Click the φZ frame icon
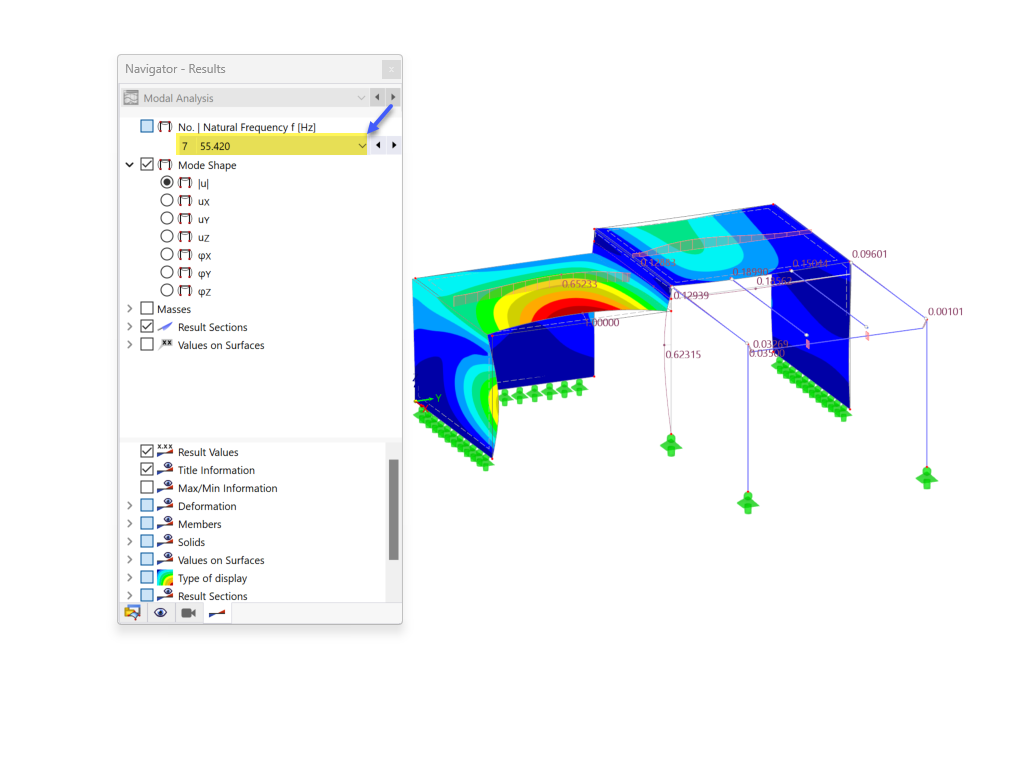This screenshot has height=768, width=1024. [185, 291]
